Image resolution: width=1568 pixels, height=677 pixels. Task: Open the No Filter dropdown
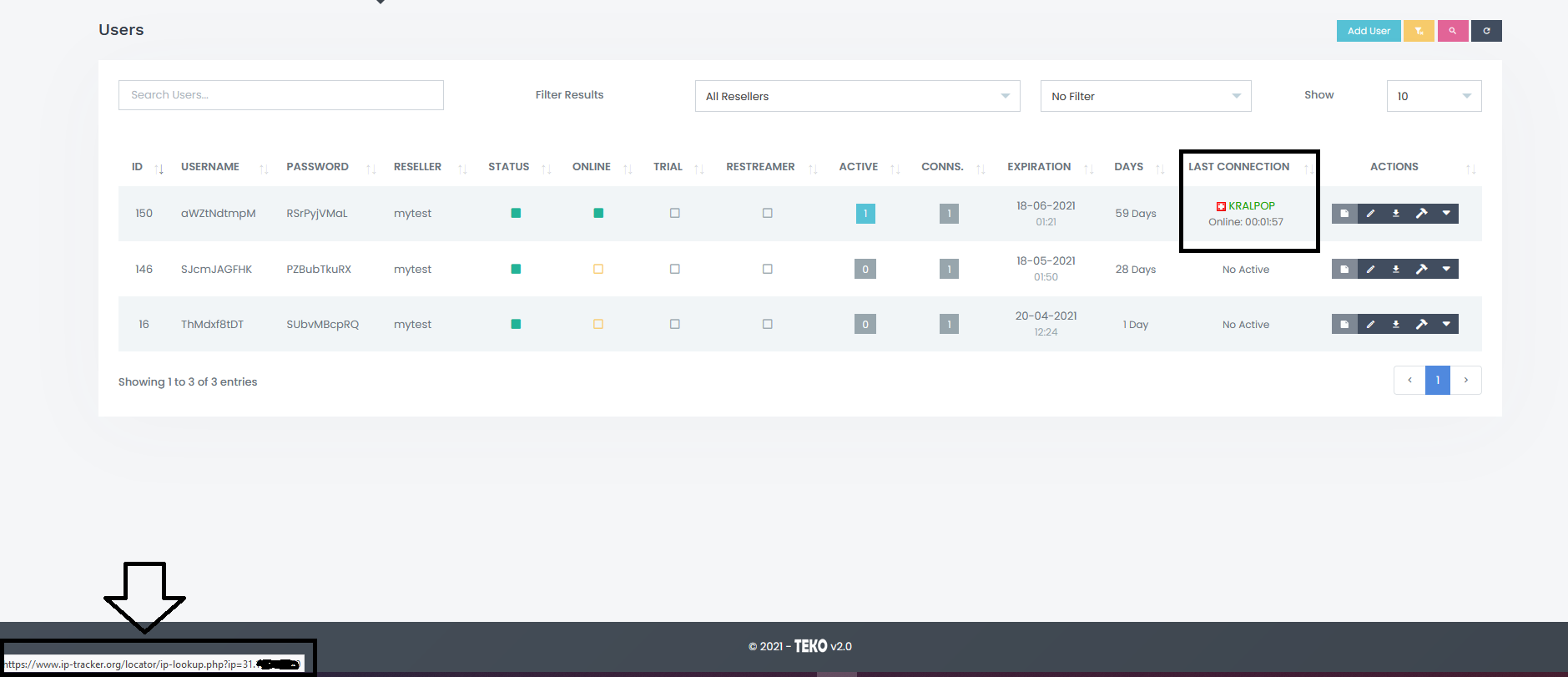(x=1145, y=96)
